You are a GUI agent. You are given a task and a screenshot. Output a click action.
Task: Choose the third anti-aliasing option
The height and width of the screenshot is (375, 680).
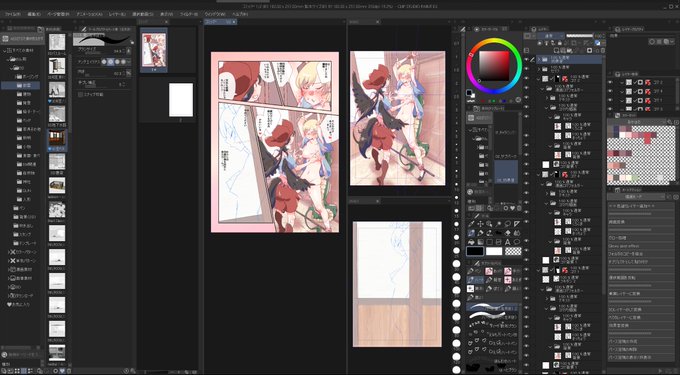(x=117, y=62)
